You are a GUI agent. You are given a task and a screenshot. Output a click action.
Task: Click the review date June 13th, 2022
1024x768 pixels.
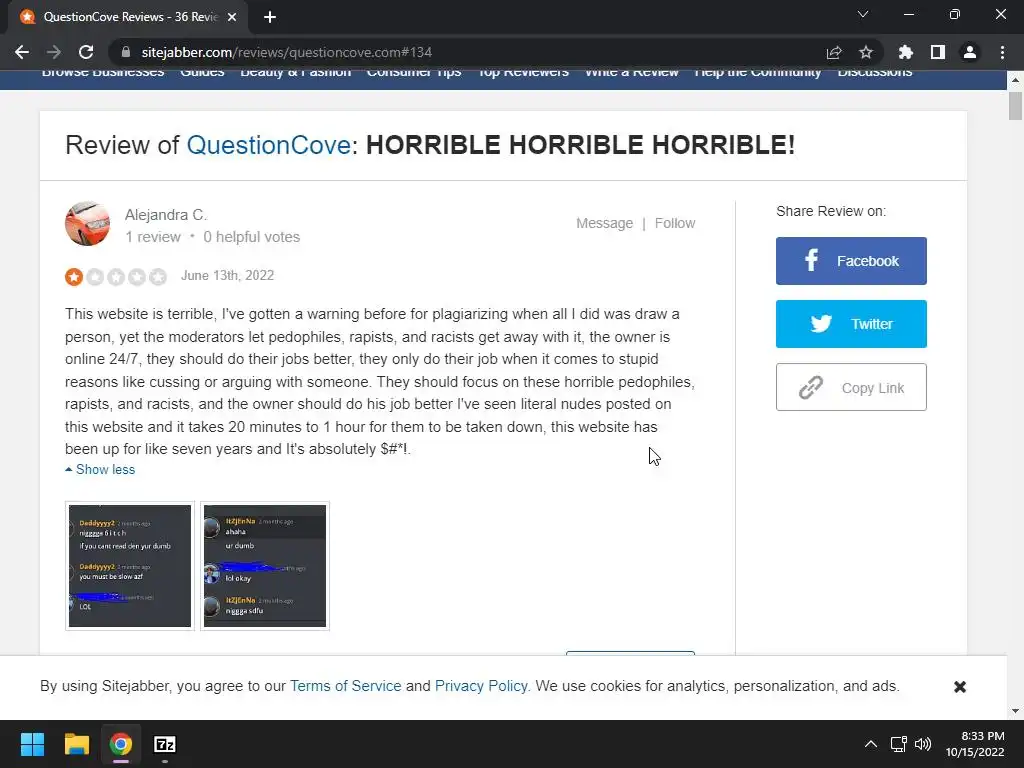tap(227, 276)
